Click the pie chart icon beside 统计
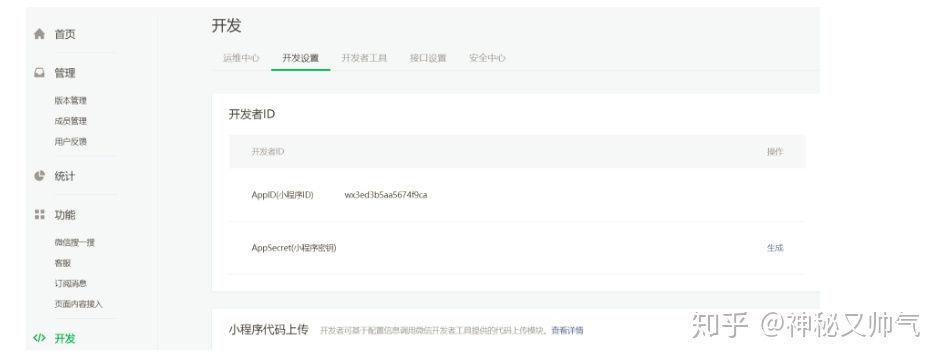The width and height of the screenshot is (944, 363). coord(39,176)
